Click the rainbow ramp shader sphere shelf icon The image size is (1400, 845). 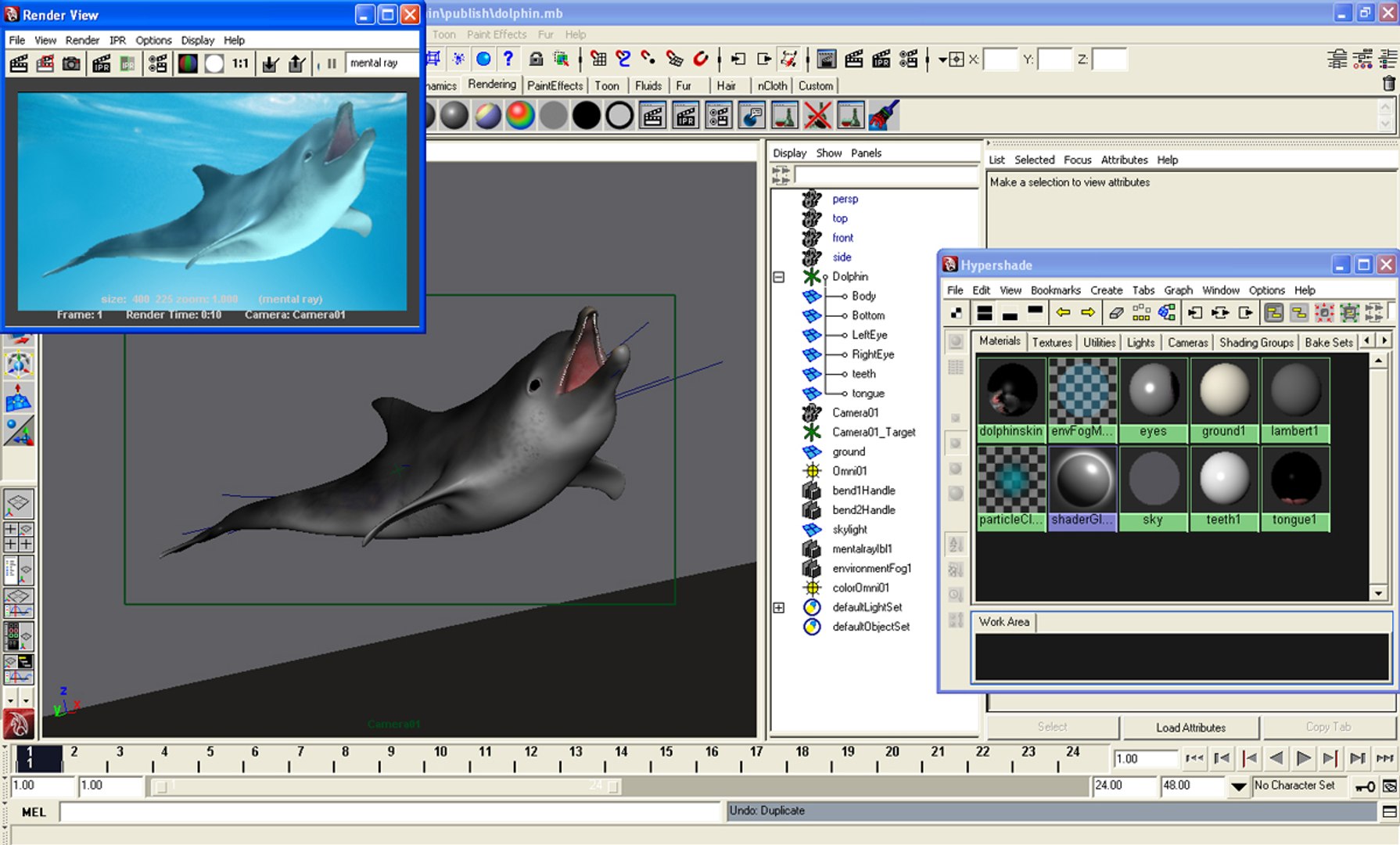point(520,116)
